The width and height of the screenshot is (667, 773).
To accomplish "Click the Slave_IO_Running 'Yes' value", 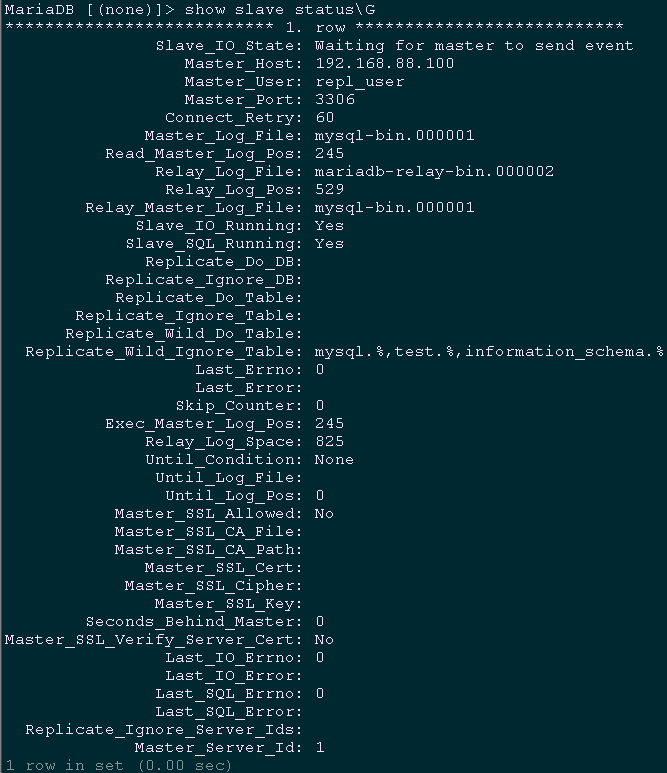I will (x=329, y=225).
